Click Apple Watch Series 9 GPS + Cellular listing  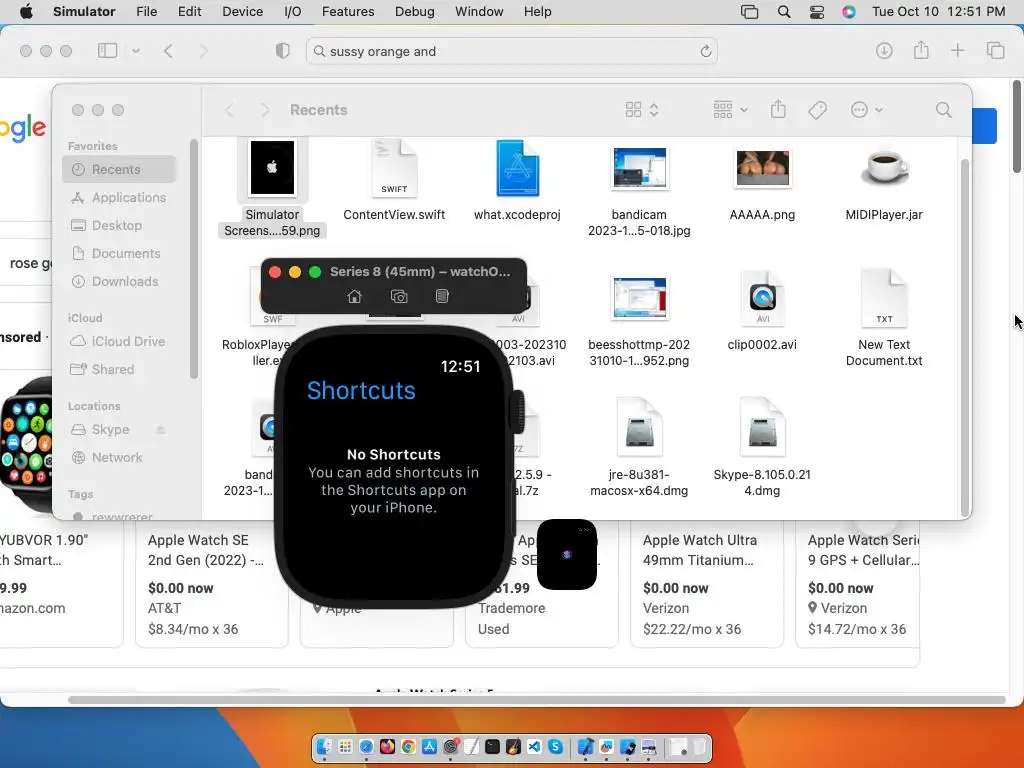(857, 584)
